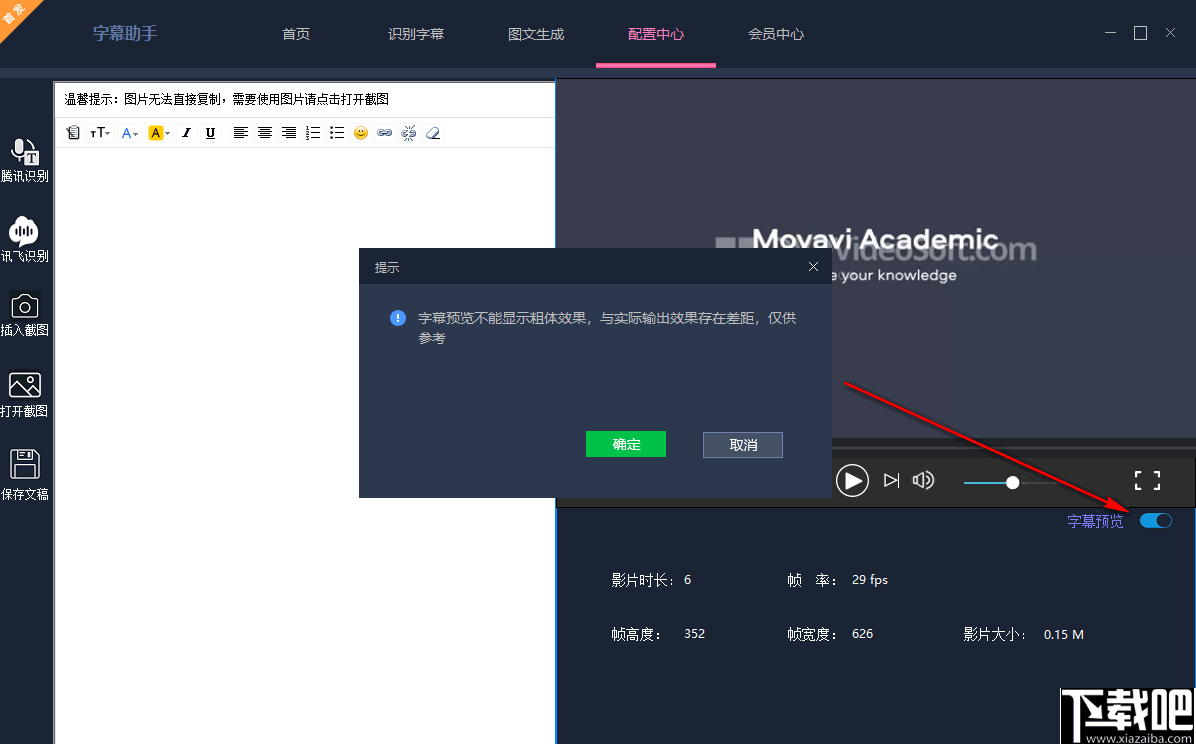
Task: Open the font size dropdown
Action: (99, 132)
